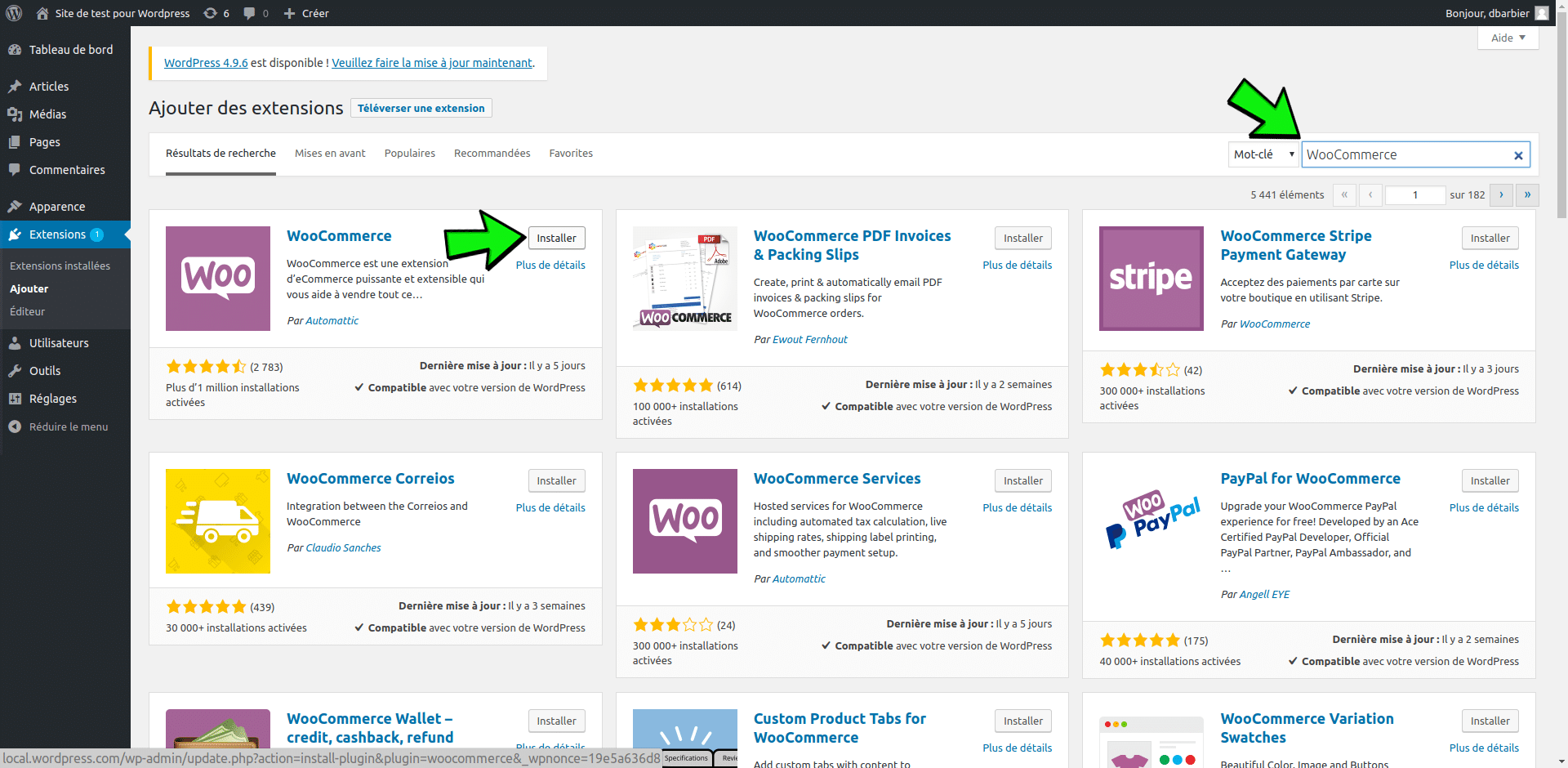Click the Pages icon in sidebar
Screen dimensions: 1568x768
point(15,142)
